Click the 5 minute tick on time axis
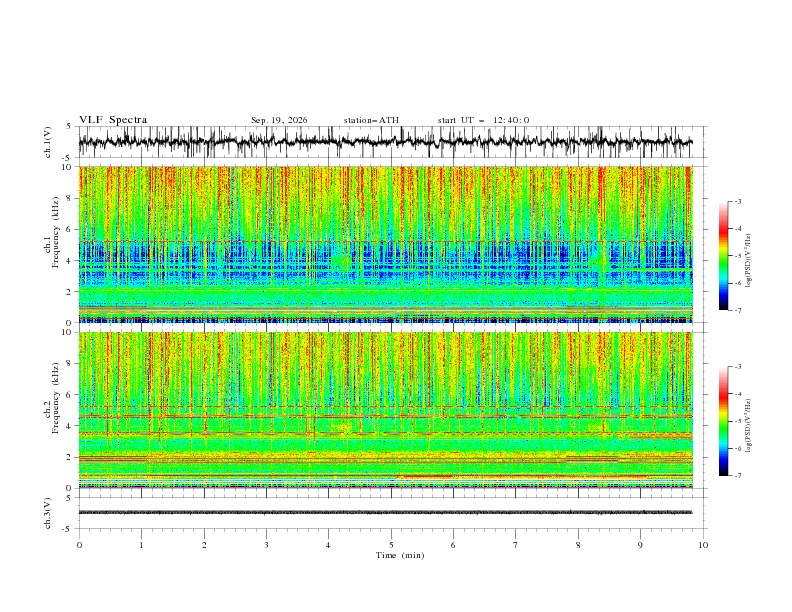Viewport: 792px width, 612px height. click(391, 545)
